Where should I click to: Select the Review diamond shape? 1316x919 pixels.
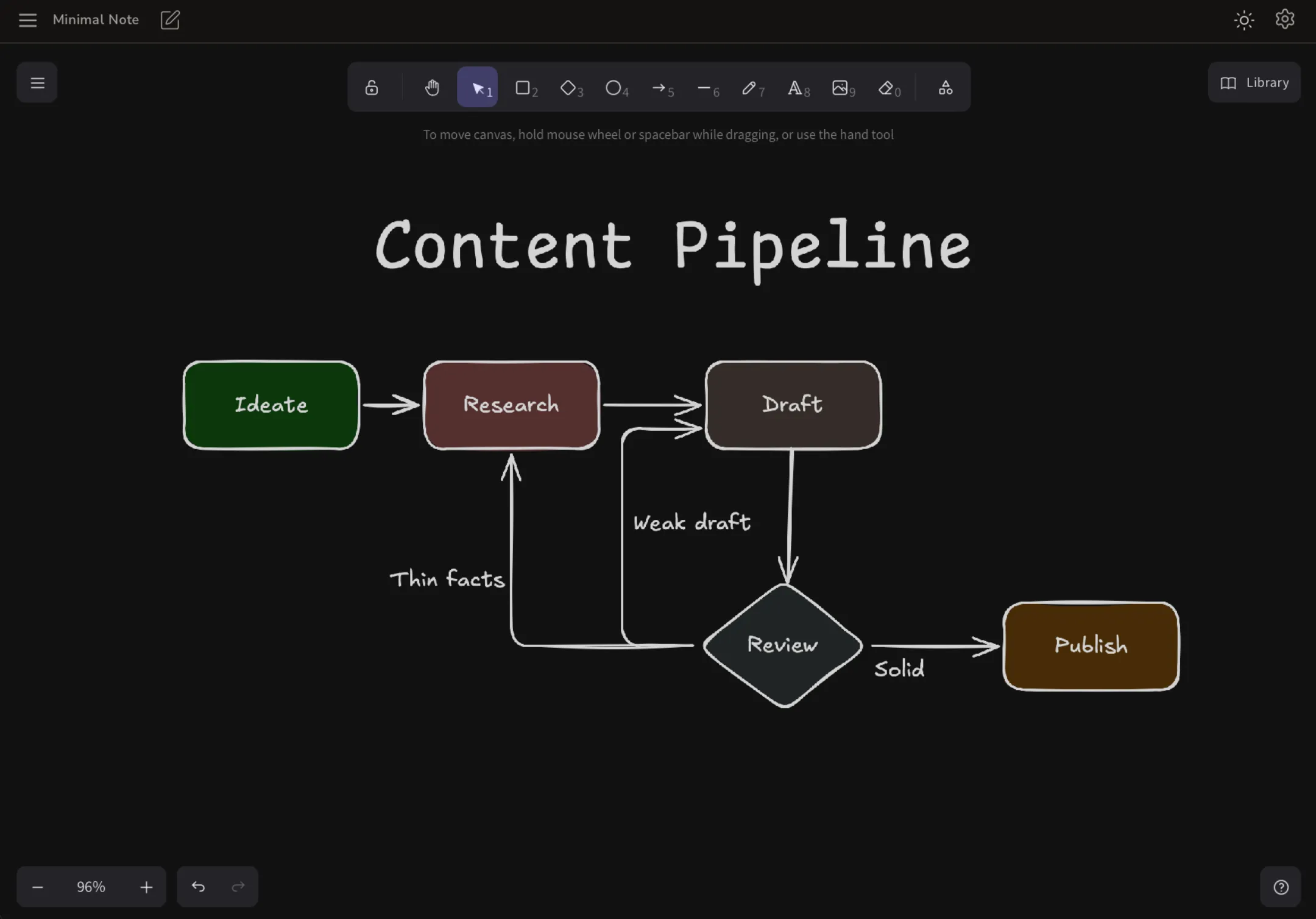[x=783, y=645]
